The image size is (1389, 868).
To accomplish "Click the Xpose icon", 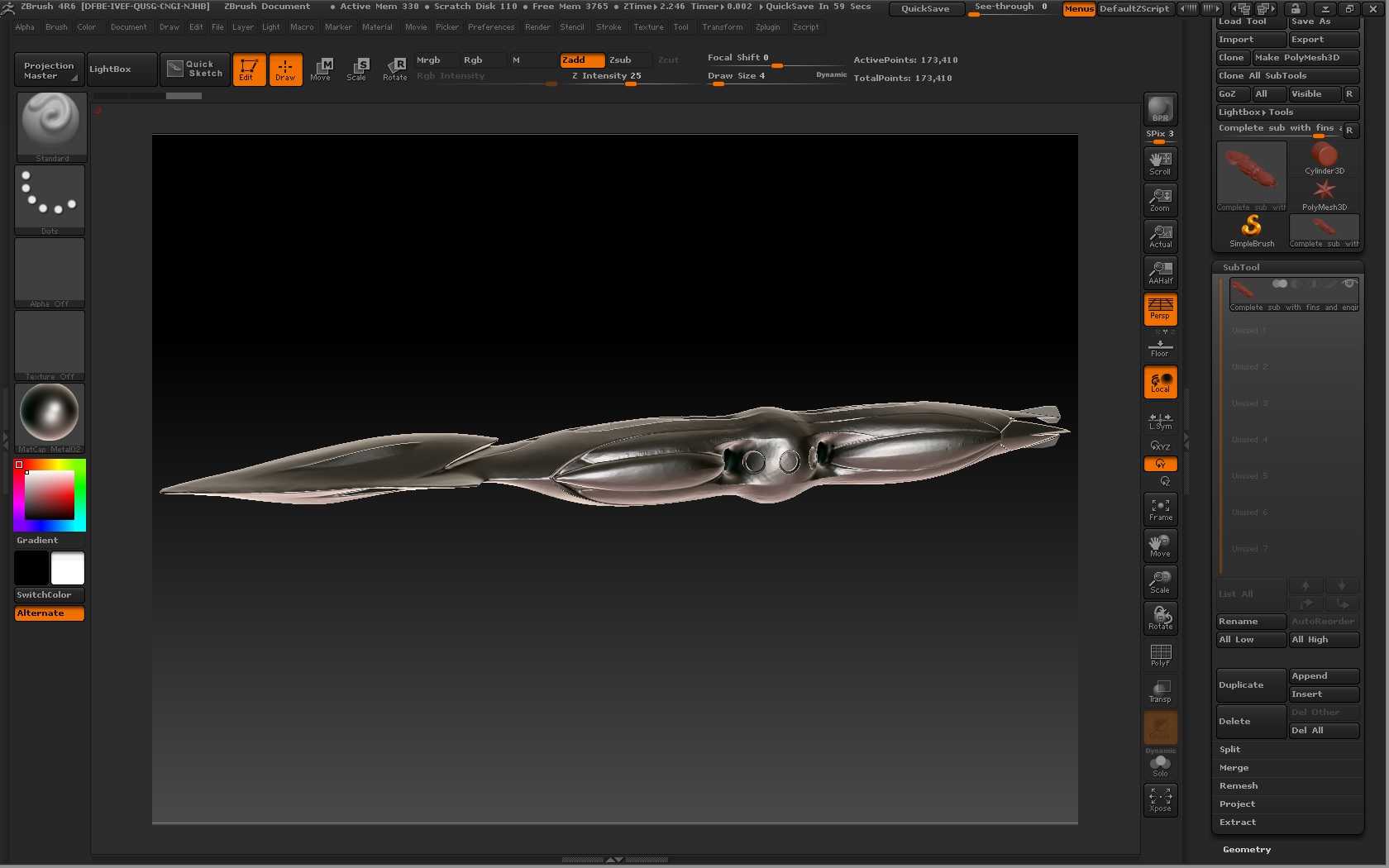I will click(1160, 799).
